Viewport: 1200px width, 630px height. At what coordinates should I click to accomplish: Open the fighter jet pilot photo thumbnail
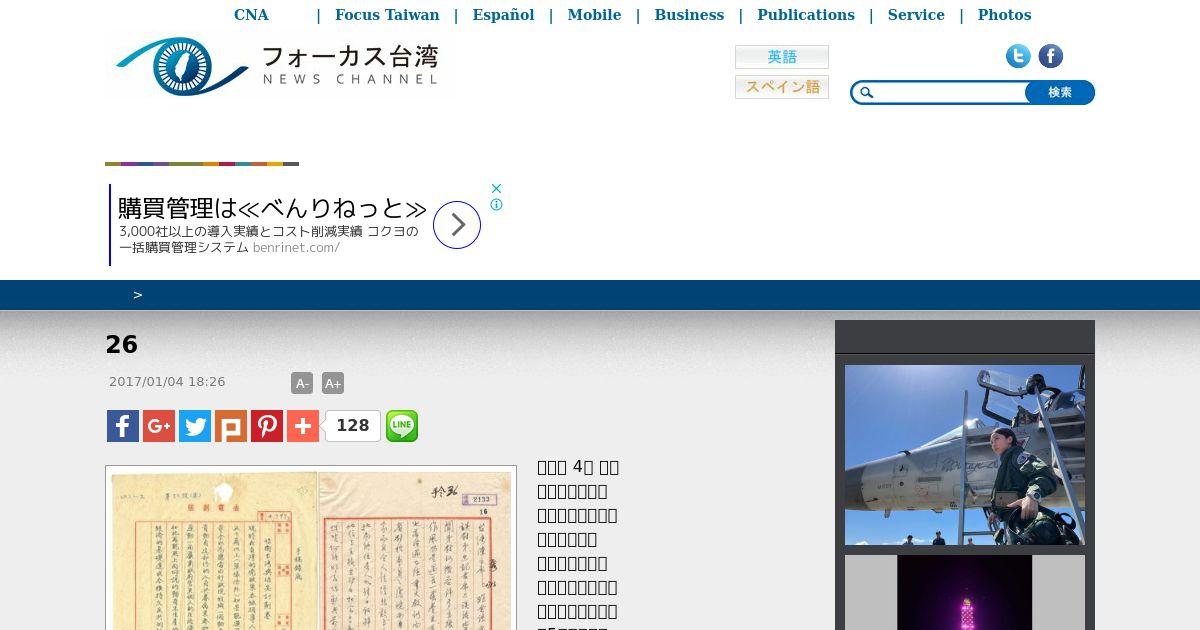click(965, 455)
